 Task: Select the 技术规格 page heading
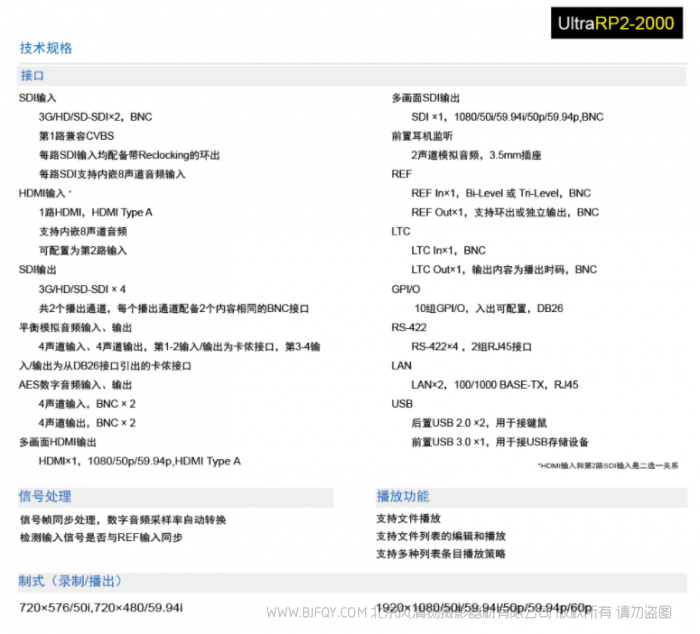tap(46, 48)
